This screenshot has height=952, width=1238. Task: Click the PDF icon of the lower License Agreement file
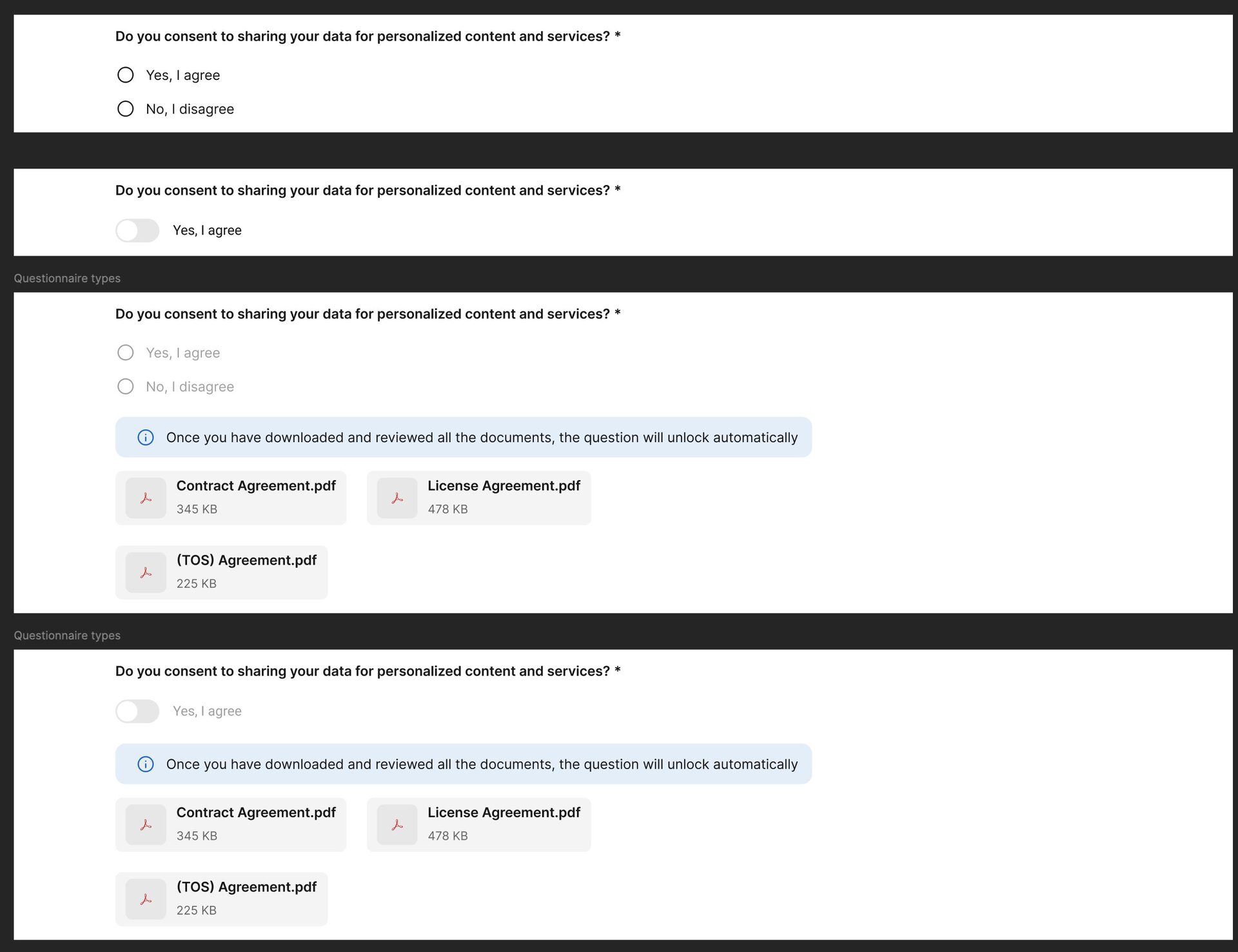tap(397, 825)
